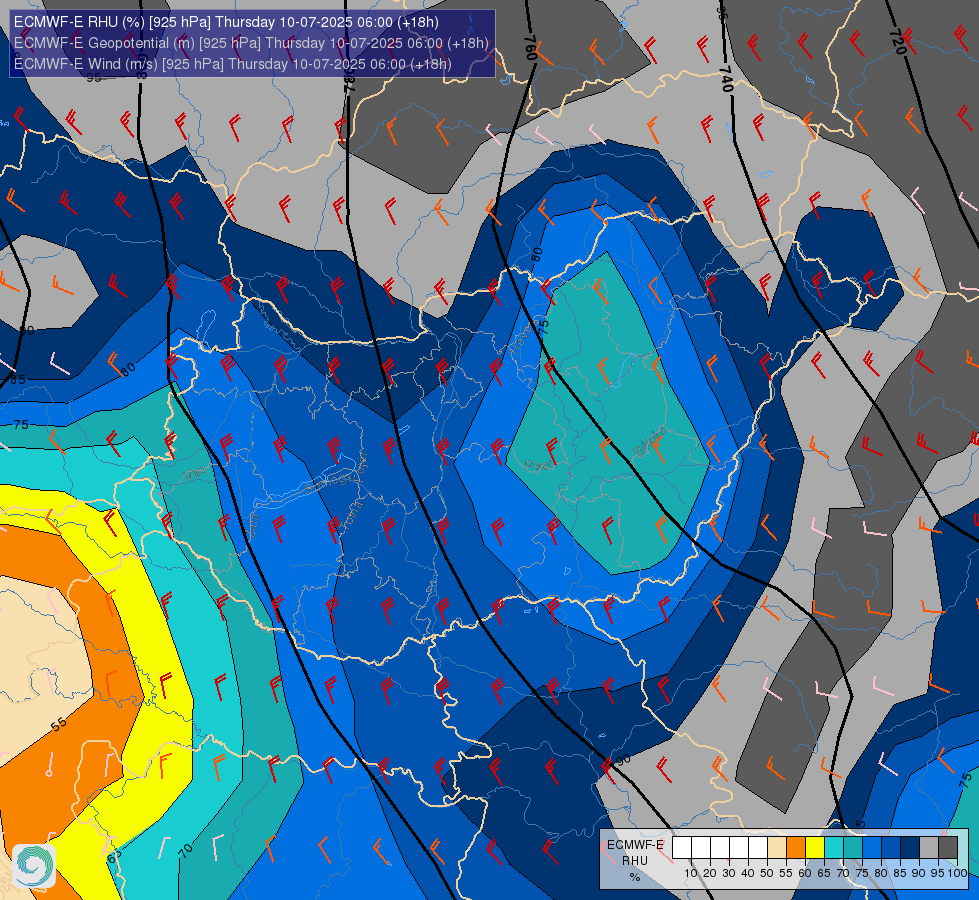Select the white 40–50 legend swatch
The height and width of the screenshot is (900, 979).
click(757, 848)
